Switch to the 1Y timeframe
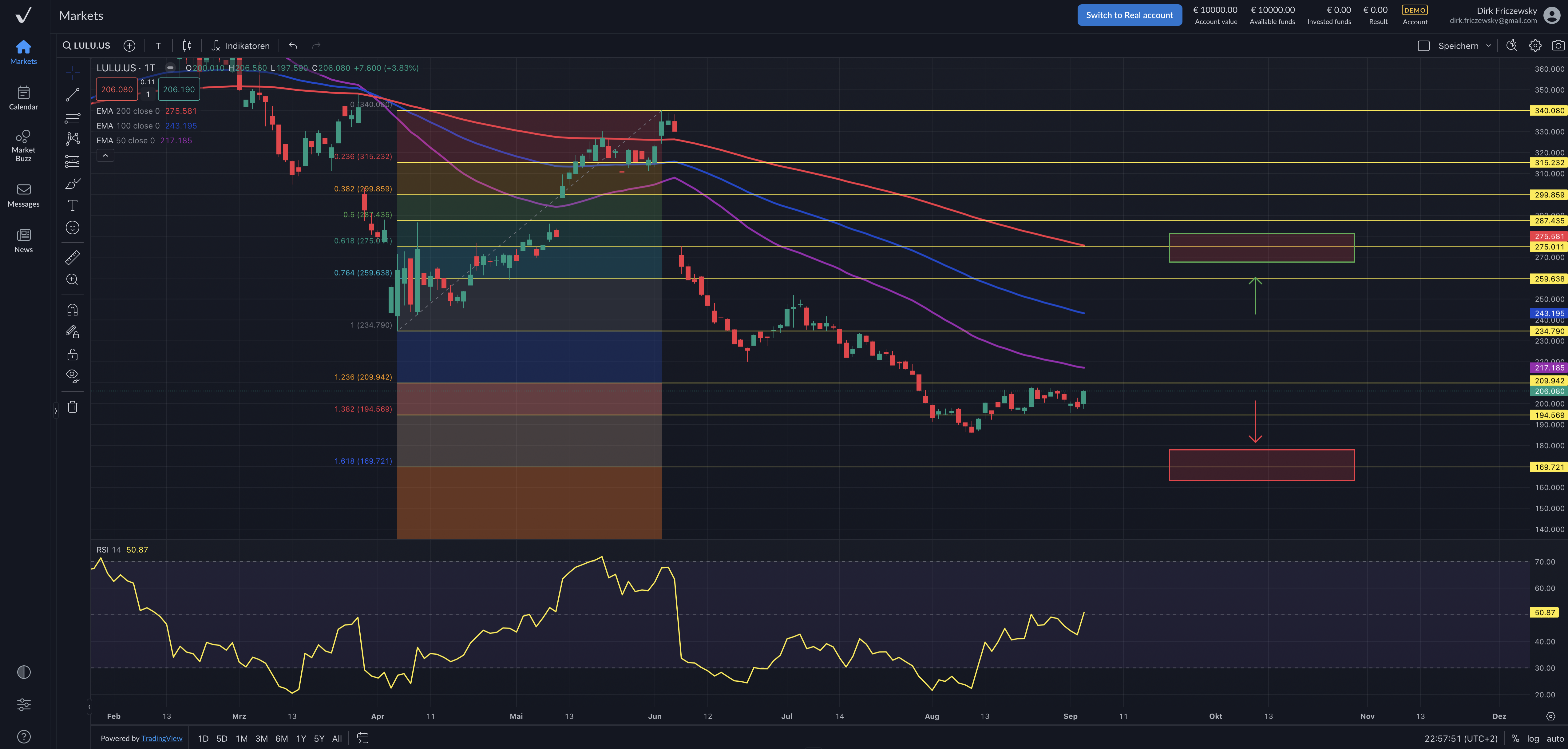The width and height of the screenshot is (1568, 749). click(300, 738)
